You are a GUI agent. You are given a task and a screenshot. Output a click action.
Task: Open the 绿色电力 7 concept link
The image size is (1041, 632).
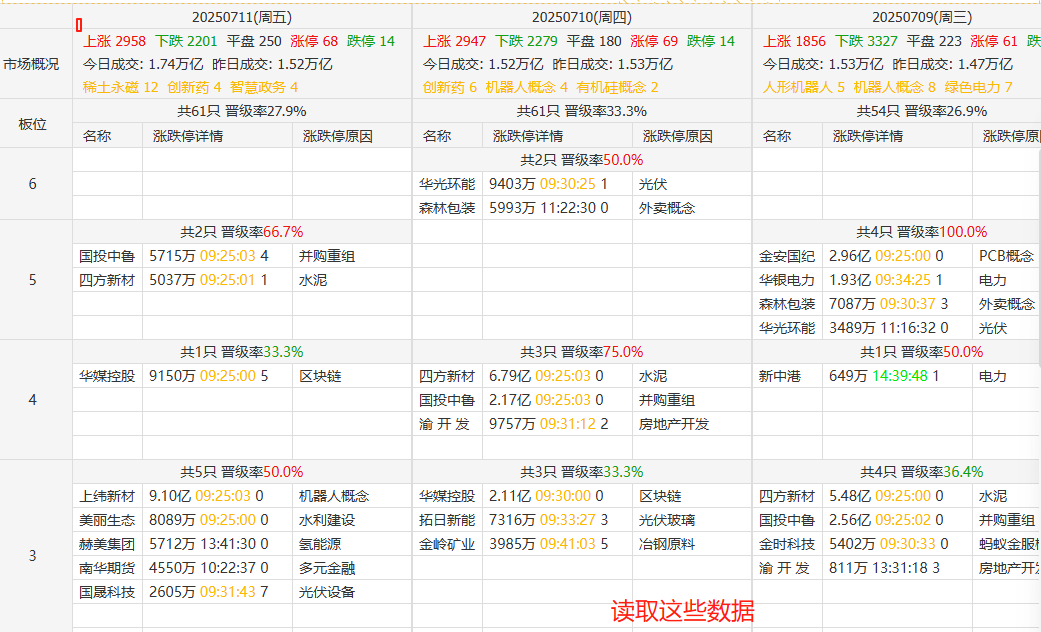pyautogui.click(x=979, y=87)
